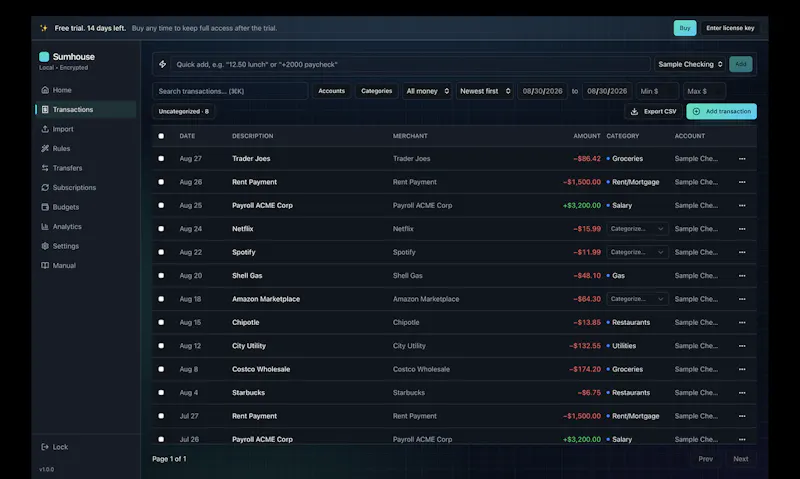The height and width of the screenshot is (479, 800).
Task: Open the Categories filter
Action: (377, 91)
